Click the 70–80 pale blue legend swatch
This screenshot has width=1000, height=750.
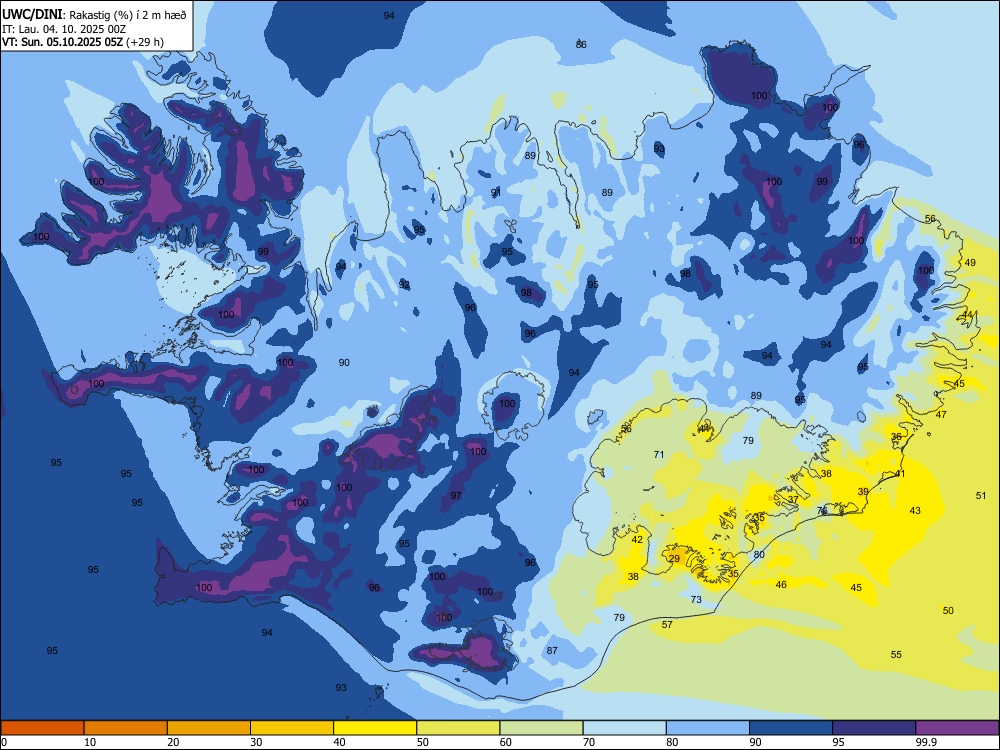click(624, 728)
